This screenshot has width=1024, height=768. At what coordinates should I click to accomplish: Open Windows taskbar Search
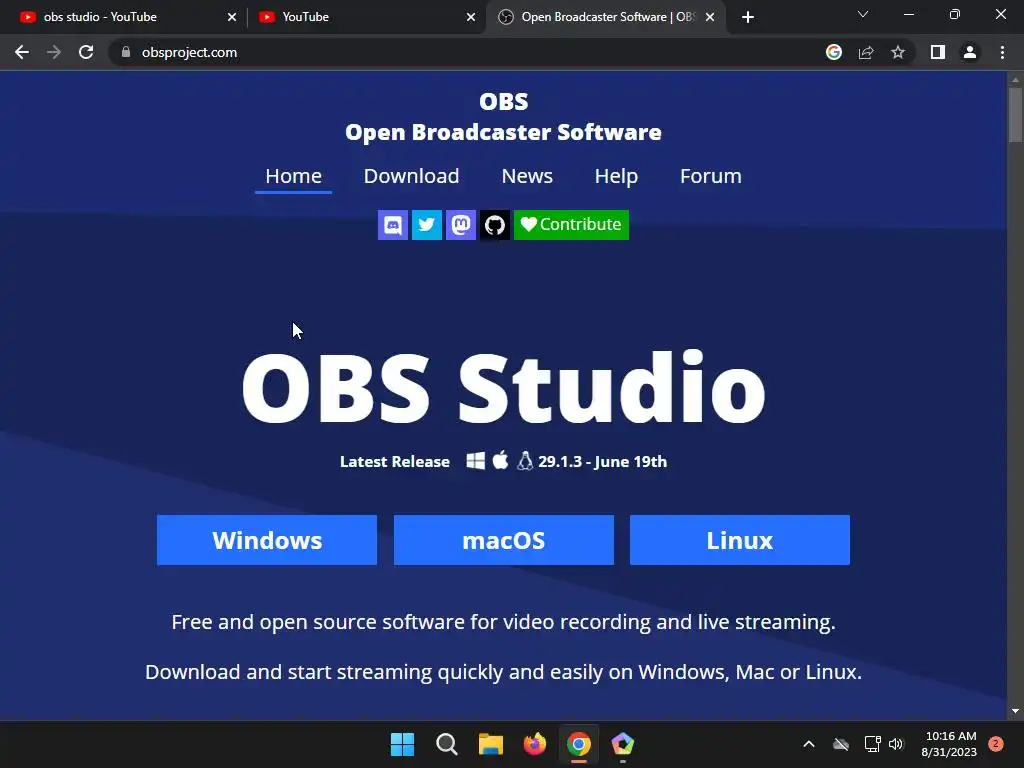(x=447, y=744)
